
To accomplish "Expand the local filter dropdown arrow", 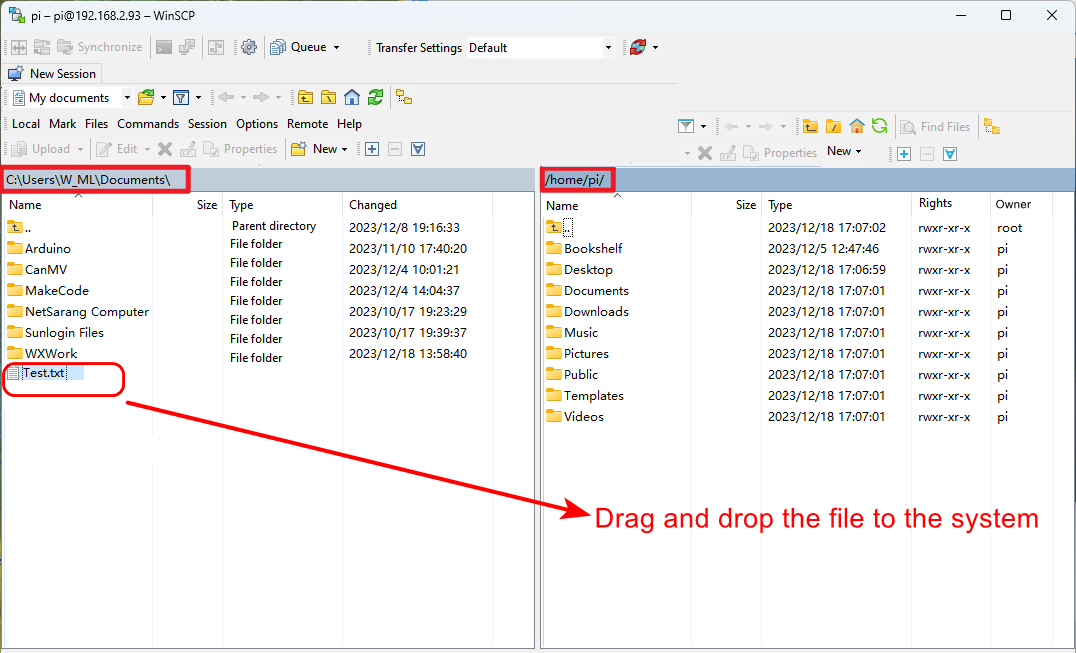I will [198, 97].
